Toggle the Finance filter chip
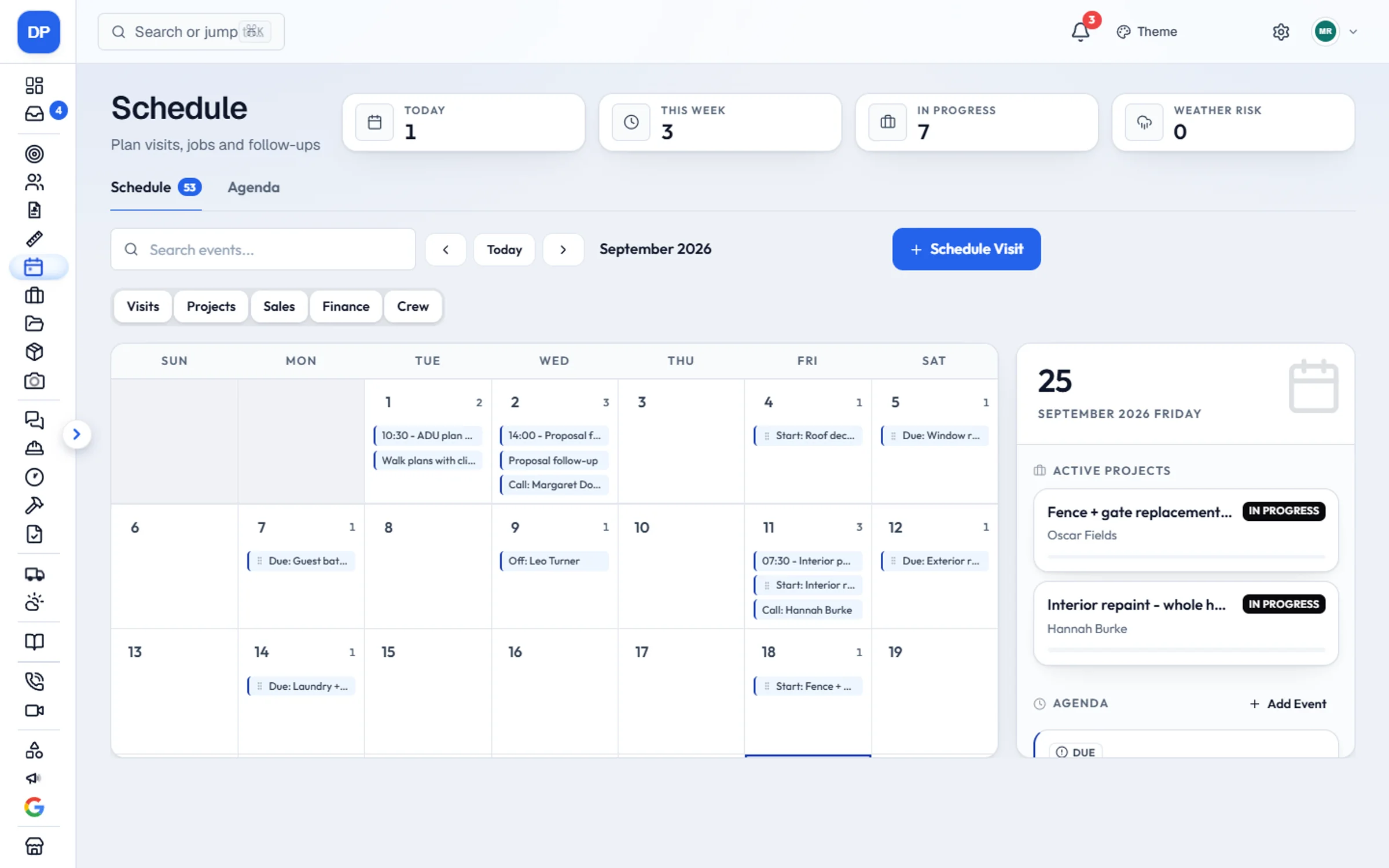Image resolution: width=1389 pixels, height=868 pixels. pos(346,307)
